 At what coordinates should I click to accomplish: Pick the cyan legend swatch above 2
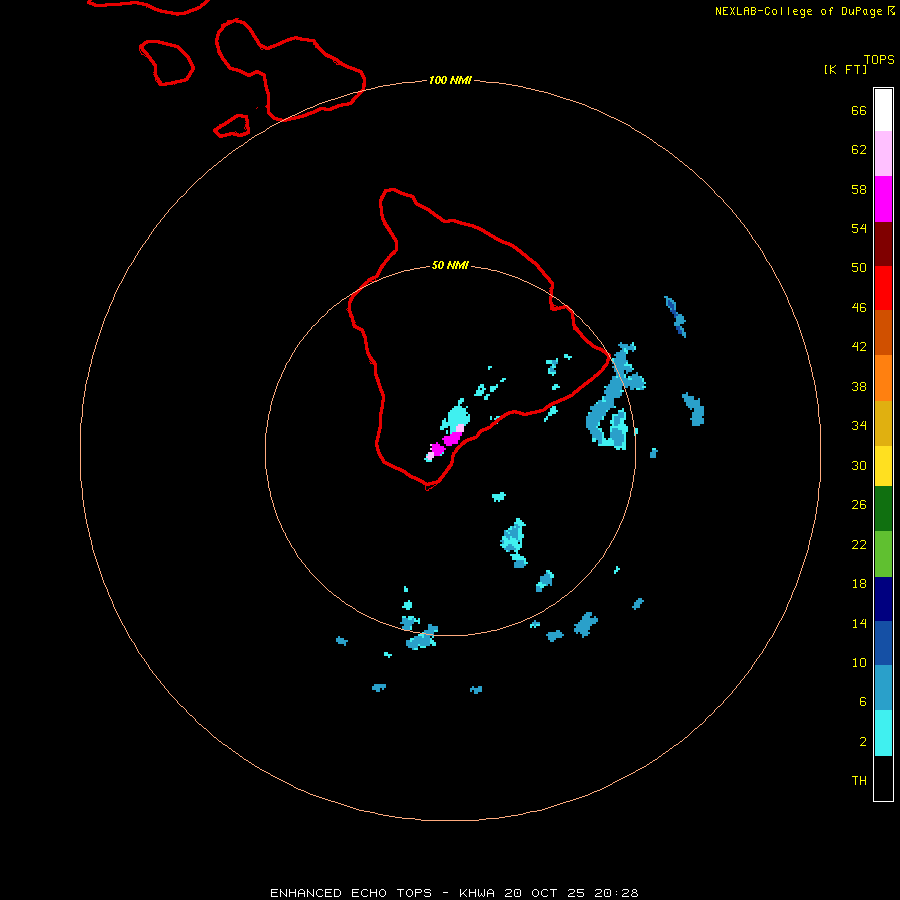(883, 733)
